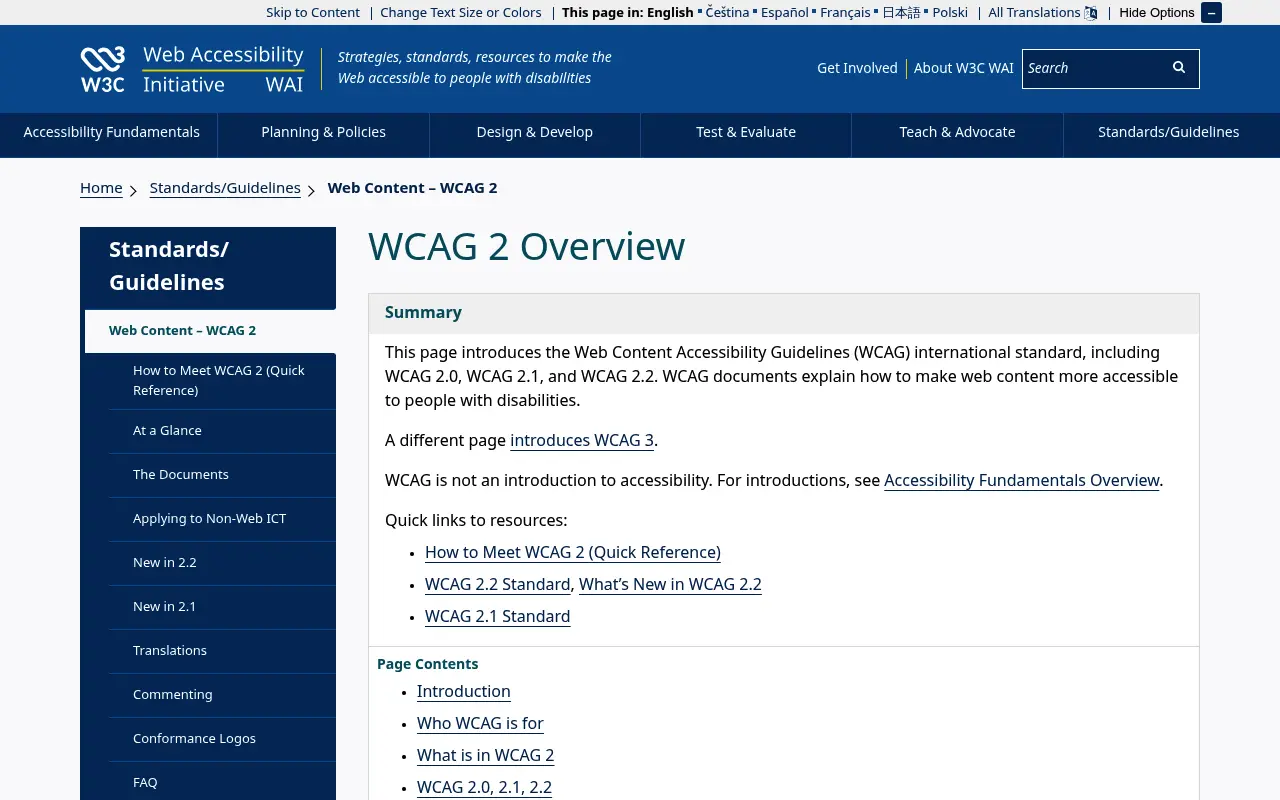
Task: Open Change Text Size or Colors
Action: tap(461, 13)
